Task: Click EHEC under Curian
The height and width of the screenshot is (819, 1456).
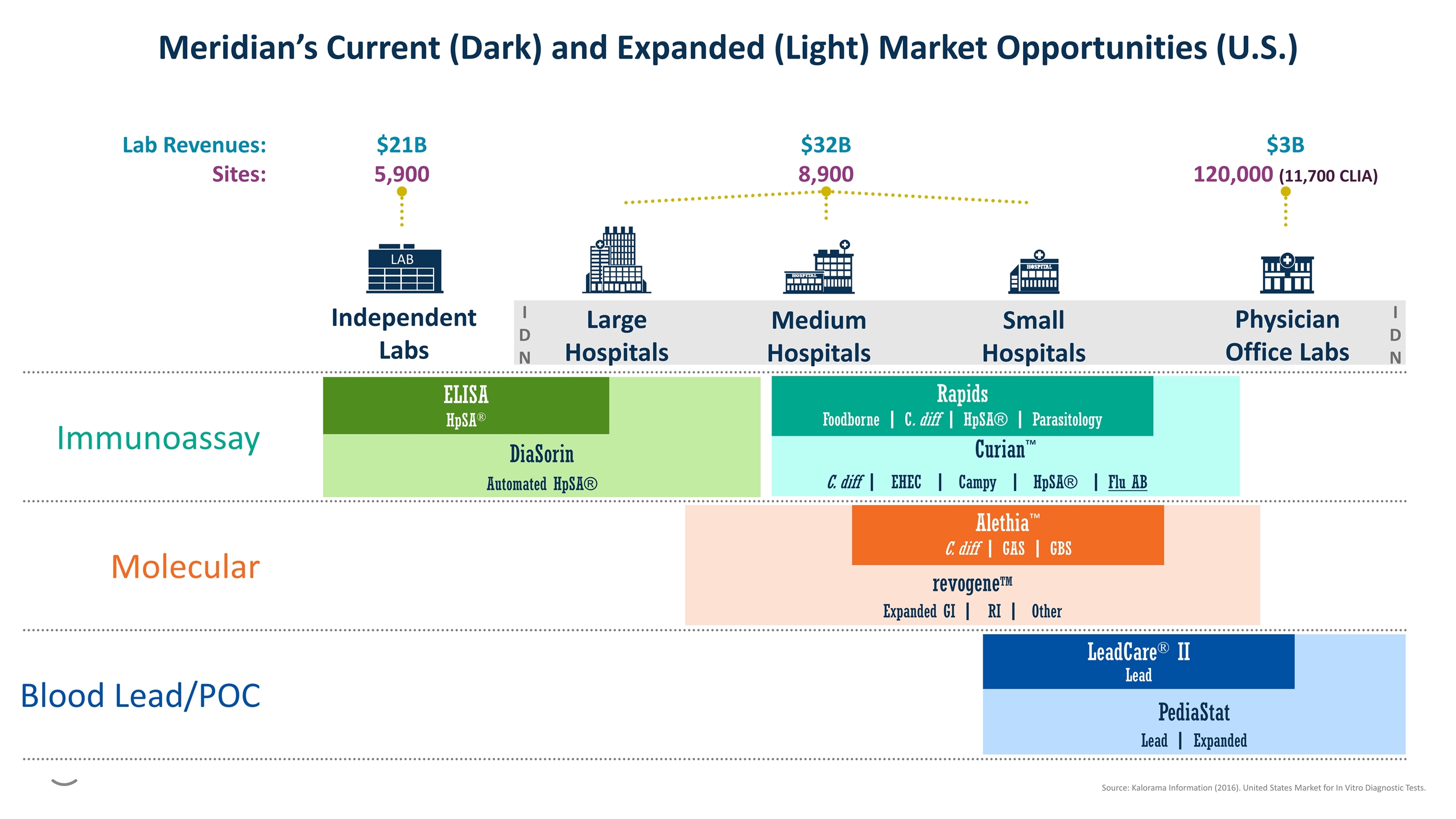Action: [x=906, y=482]
